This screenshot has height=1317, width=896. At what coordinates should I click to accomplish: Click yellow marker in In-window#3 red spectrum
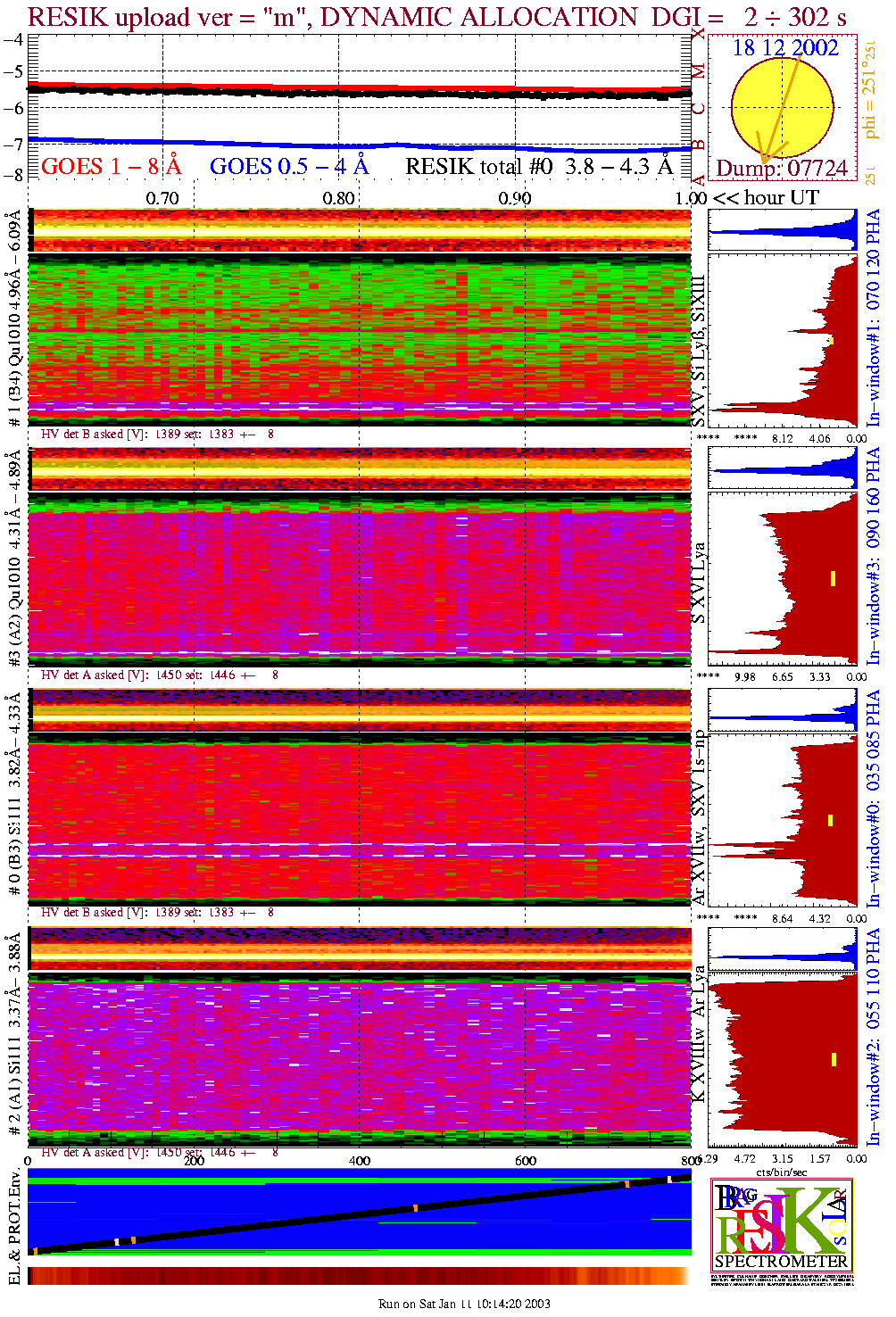(x=833, y=578)
